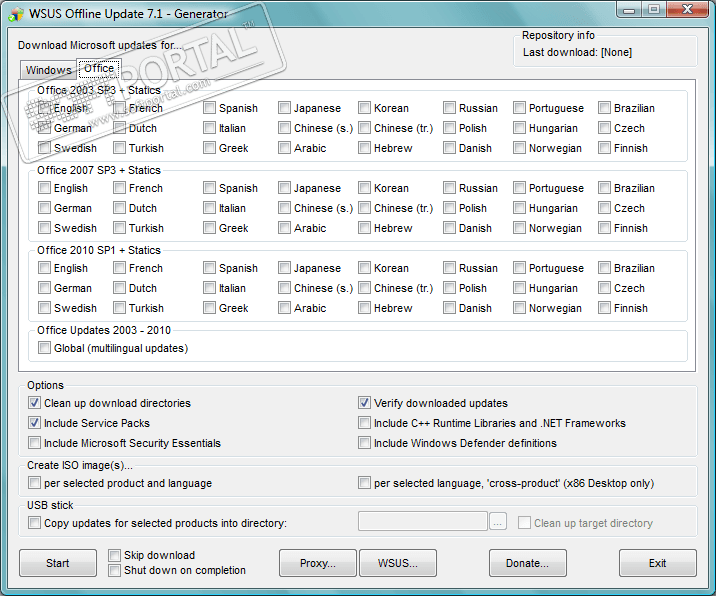This screenshot has width=716, height=596.
Task: Enable Polish for Office 2010 SP1
Action: 449,288
